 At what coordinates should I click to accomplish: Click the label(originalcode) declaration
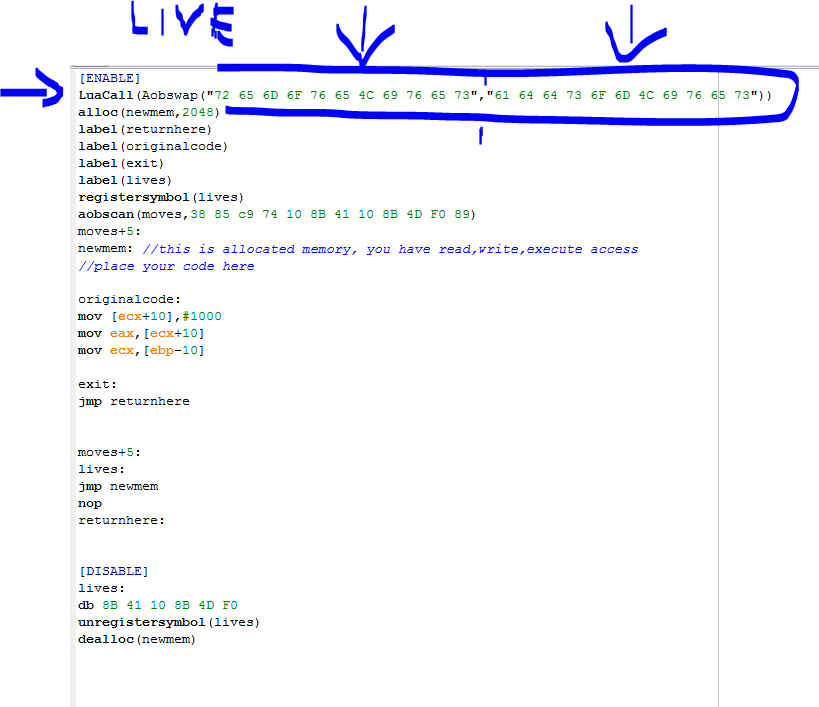pyautogui.click(x=152, y=146)
